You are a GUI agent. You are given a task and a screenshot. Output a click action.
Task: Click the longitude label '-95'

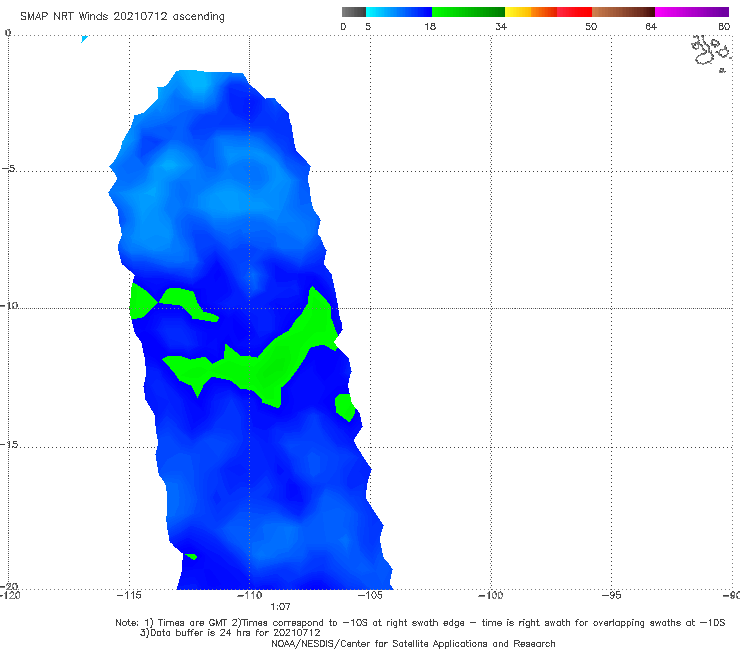pyautogui.click(x=611, y=595)
